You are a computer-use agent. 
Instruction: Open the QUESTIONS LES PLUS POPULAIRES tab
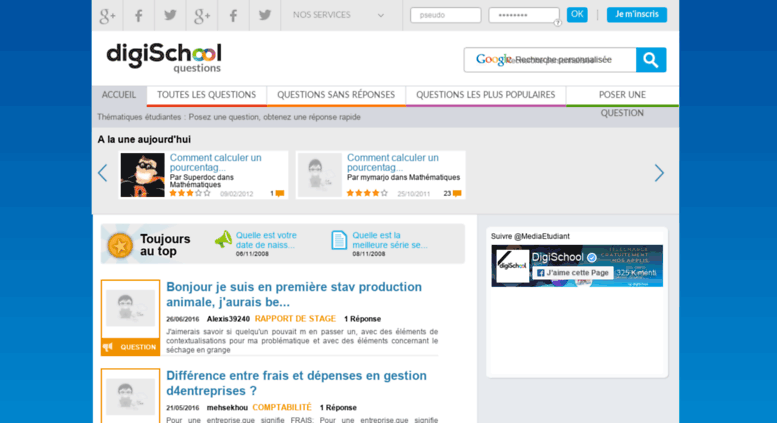(486, 95)
